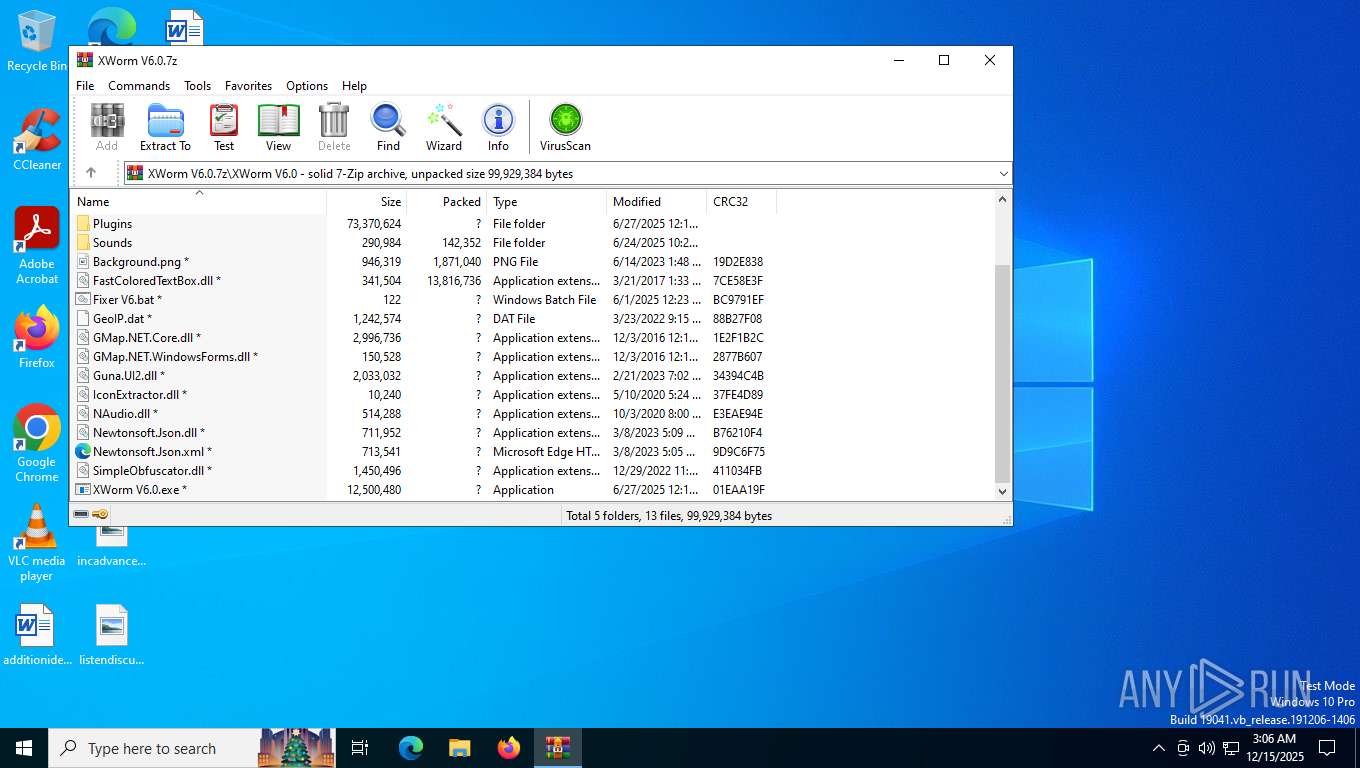Open Google Chrome desktop shortcut
This screenshot has height=768, width=1360.
click(x=37, y=444)
